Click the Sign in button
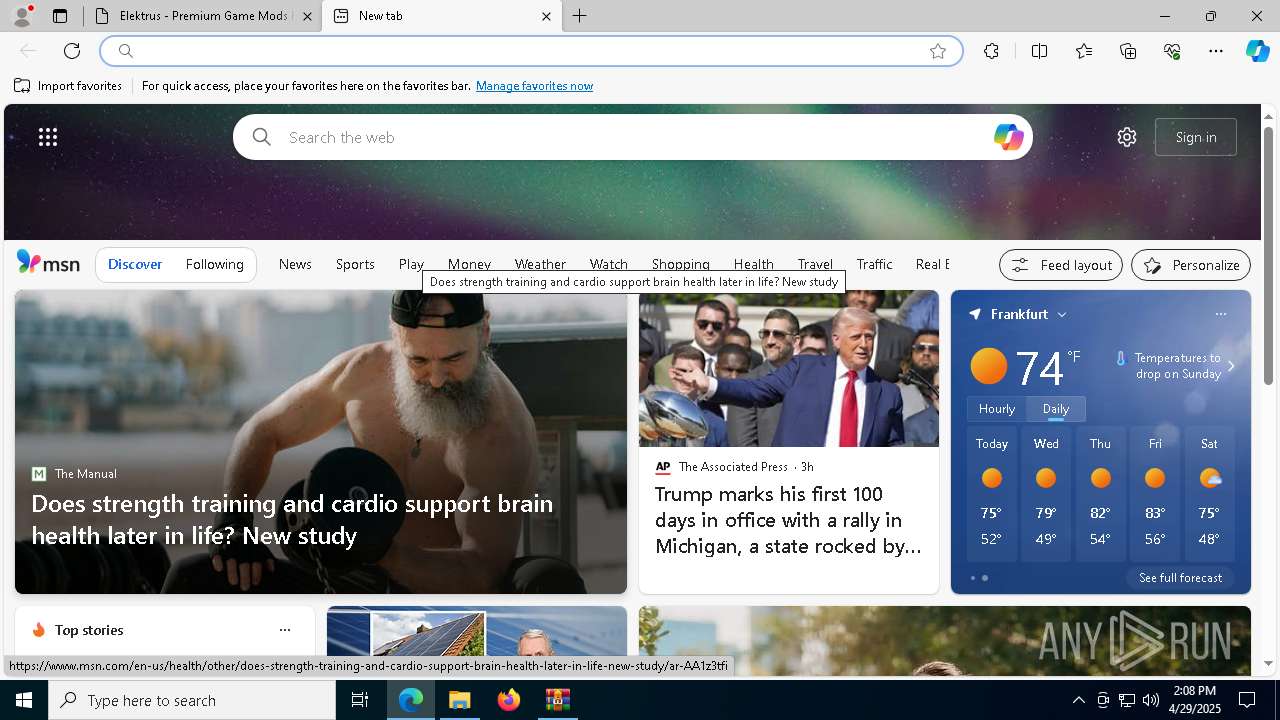Viewport: 1280px width, 720px height. [x=1196, y=137]
